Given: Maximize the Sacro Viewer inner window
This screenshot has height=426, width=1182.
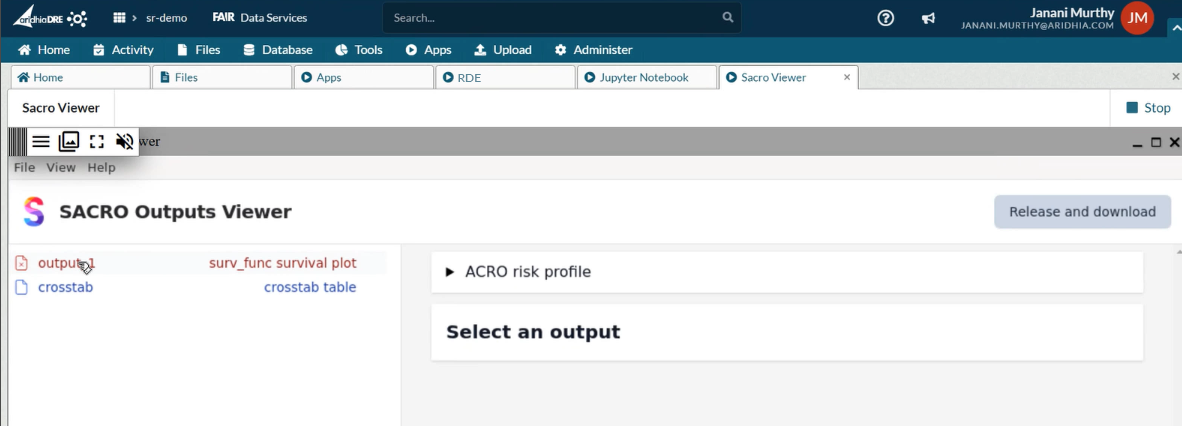Looking at the screenshot, I should pyautogui.click(x=1156, y=142).
